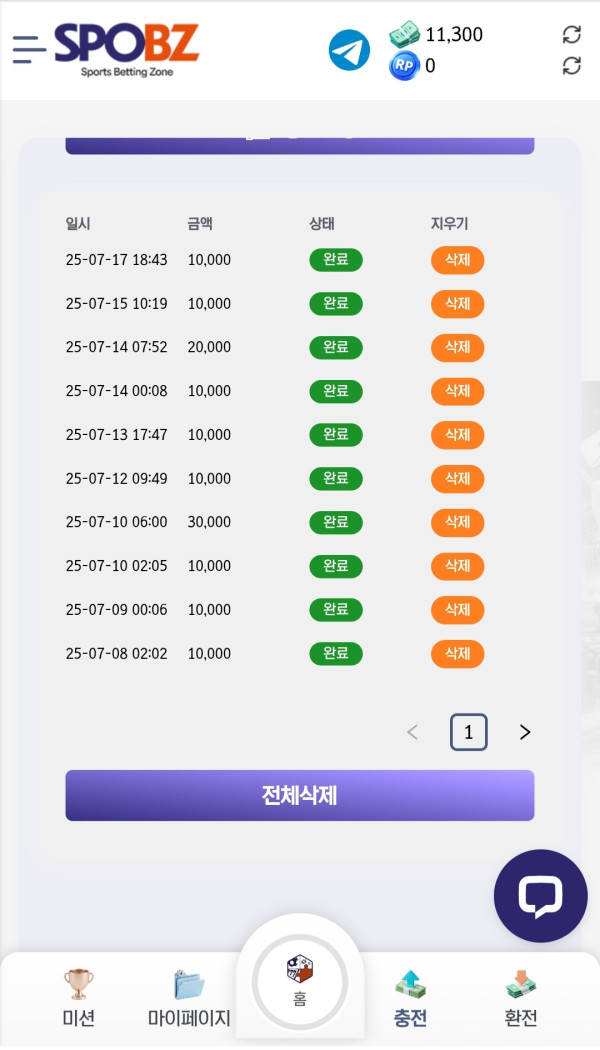Viewport: 600px width, 1050px height.
Task: Select page 1 in pagination
Action: pyautogui.click(x=469, y=732)
